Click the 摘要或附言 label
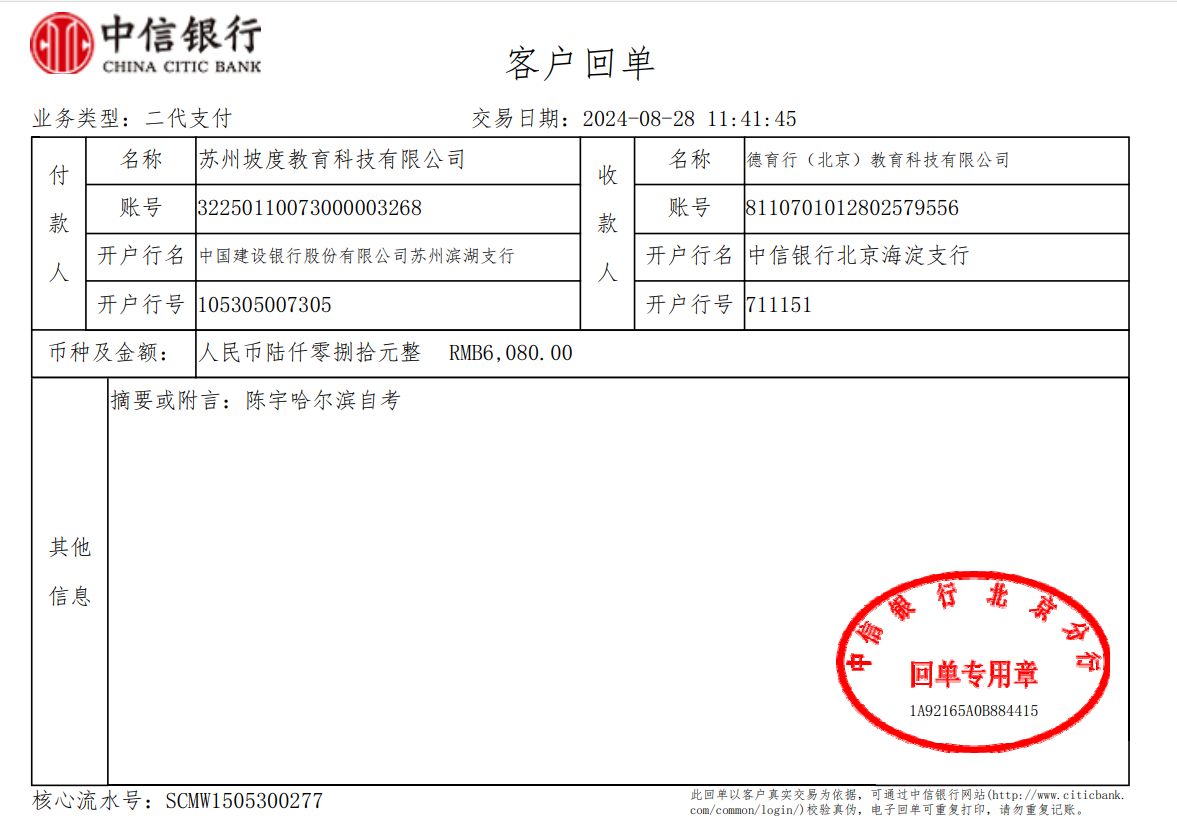 coord(171,401)
